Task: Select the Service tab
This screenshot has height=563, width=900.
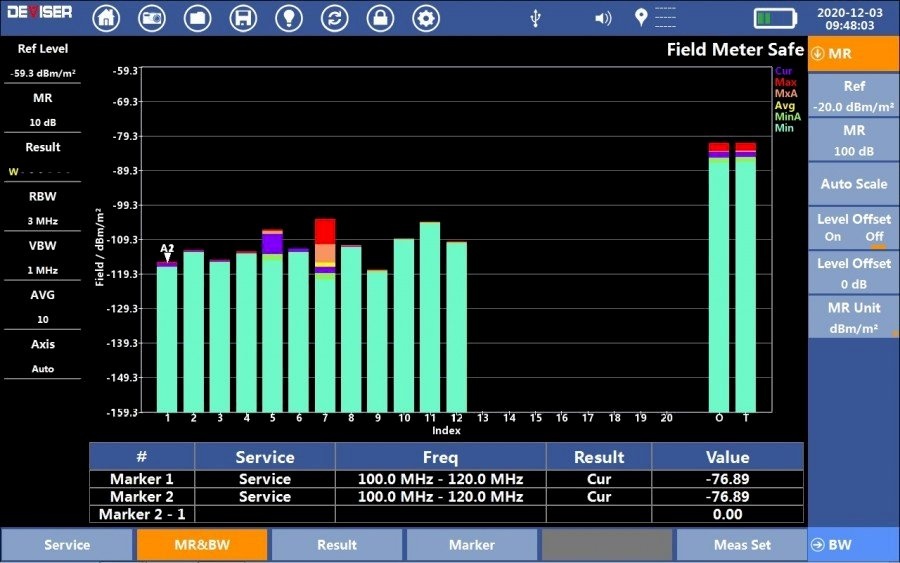Action: click(x=67, y=545)
